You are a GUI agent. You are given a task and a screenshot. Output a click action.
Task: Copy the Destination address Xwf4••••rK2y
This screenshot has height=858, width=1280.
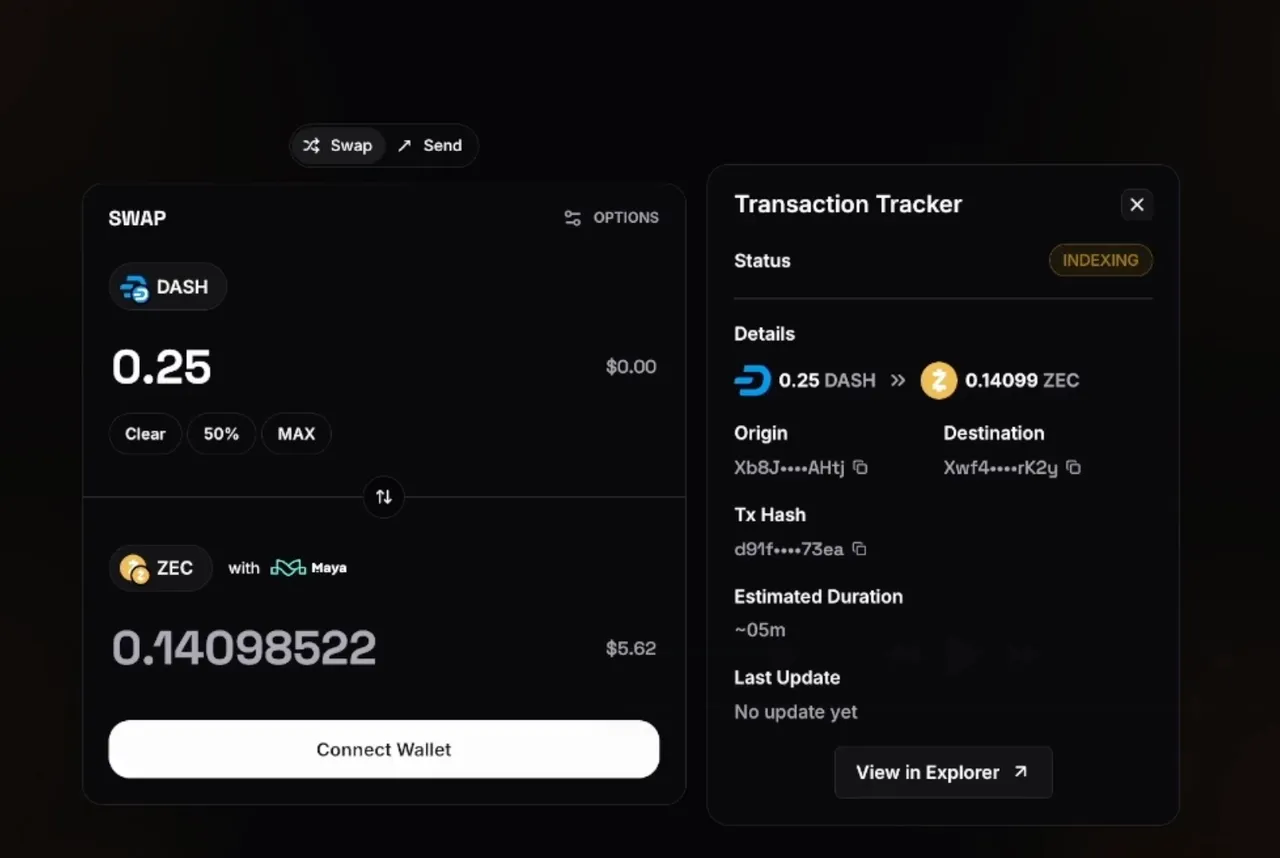[x=1073, y=467]
